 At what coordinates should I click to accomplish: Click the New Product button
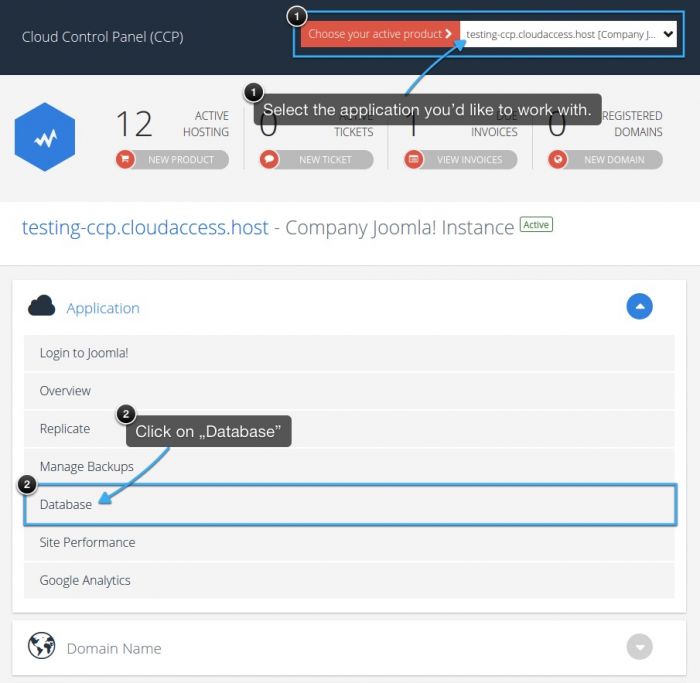click(172, 159)
